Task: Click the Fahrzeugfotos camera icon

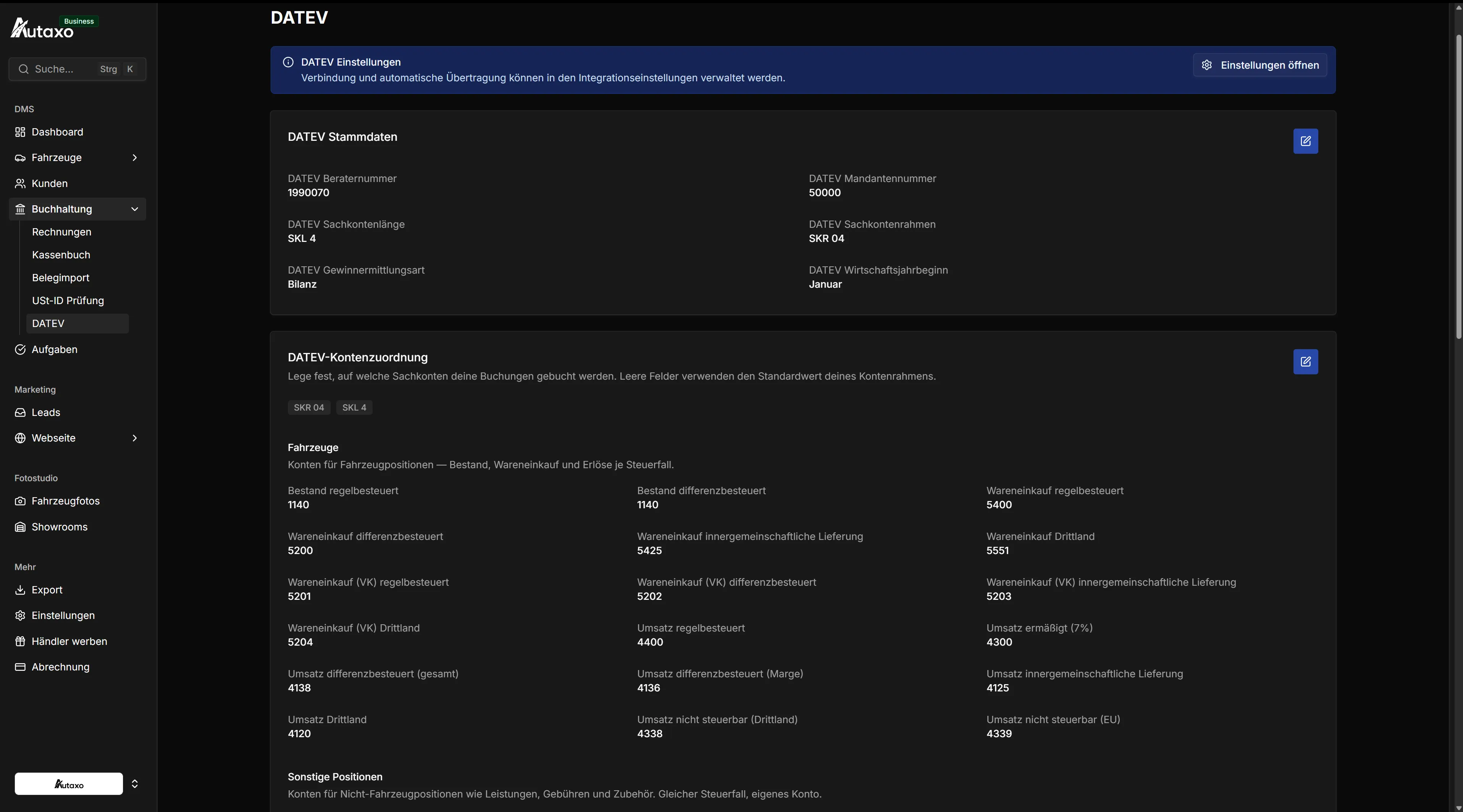Action: [20, 501]
